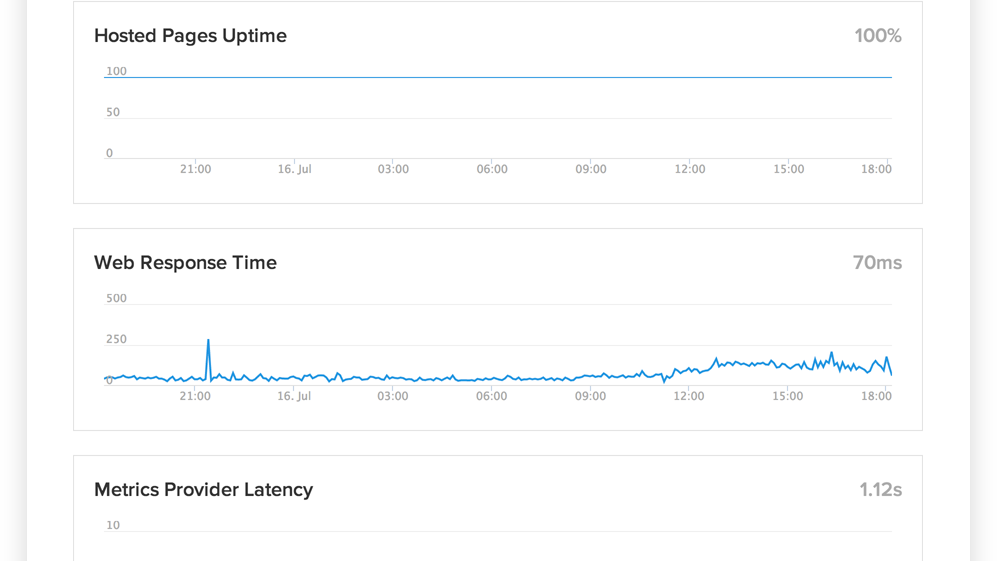The width and height of the screenshot is (997, 561).
Task: Click the 70ms response time value
Action: pos(877,263)
